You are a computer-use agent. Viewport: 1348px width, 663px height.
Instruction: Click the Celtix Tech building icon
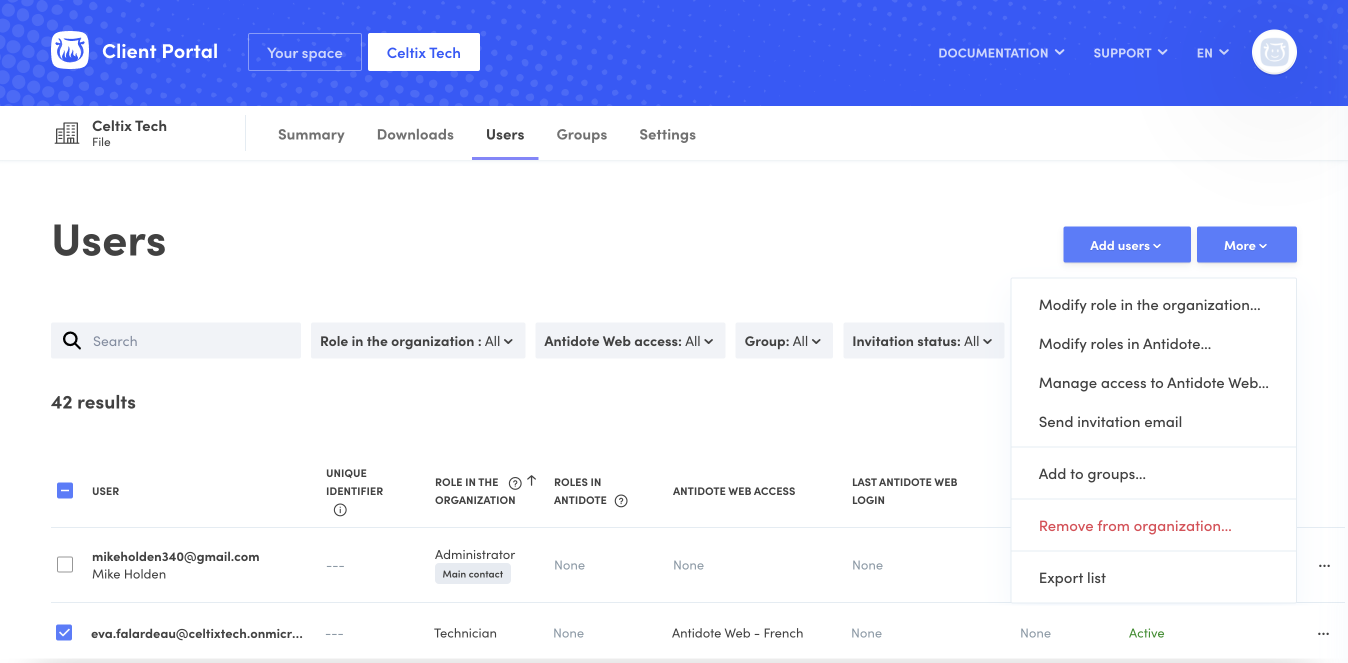(x=67, y=134)
